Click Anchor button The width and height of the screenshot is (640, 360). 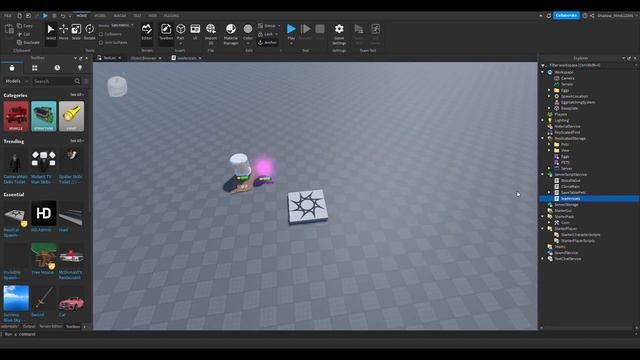pos(268,42)
